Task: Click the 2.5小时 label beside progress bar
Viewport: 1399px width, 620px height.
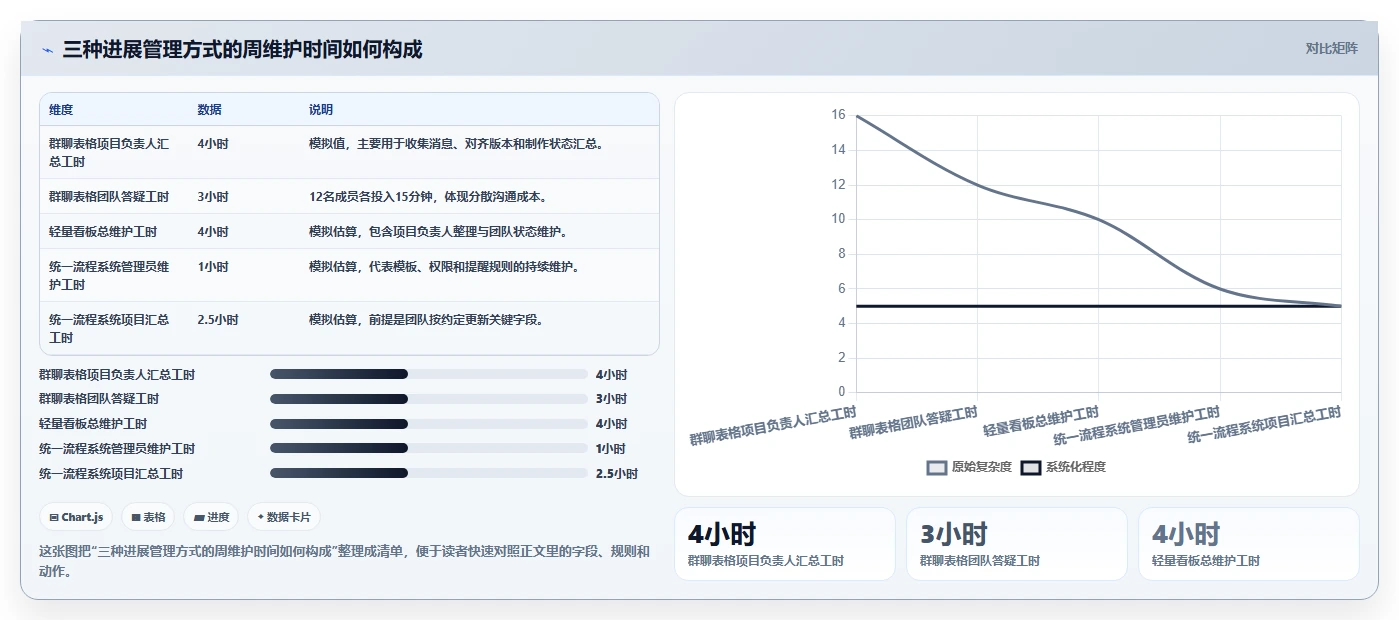Action: [x=616, y=473]
